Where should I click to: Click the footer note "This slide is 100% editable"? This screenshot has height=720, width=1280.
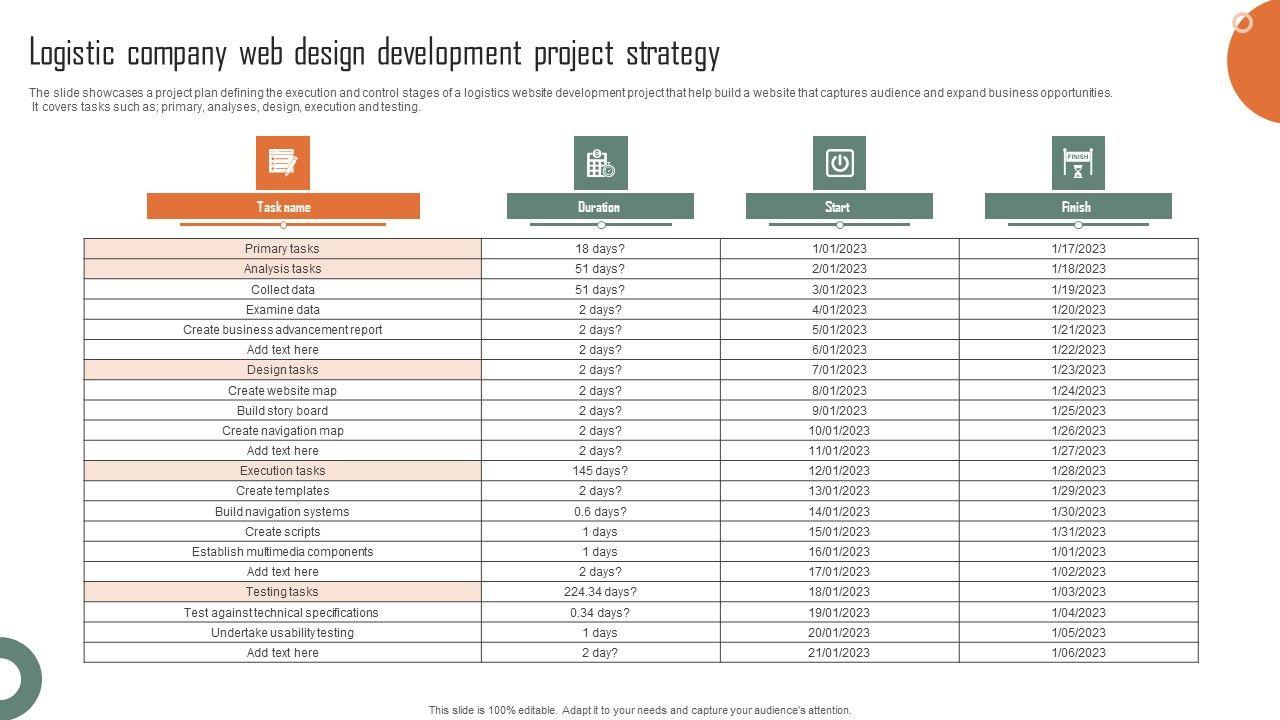[x=640, y=710]
